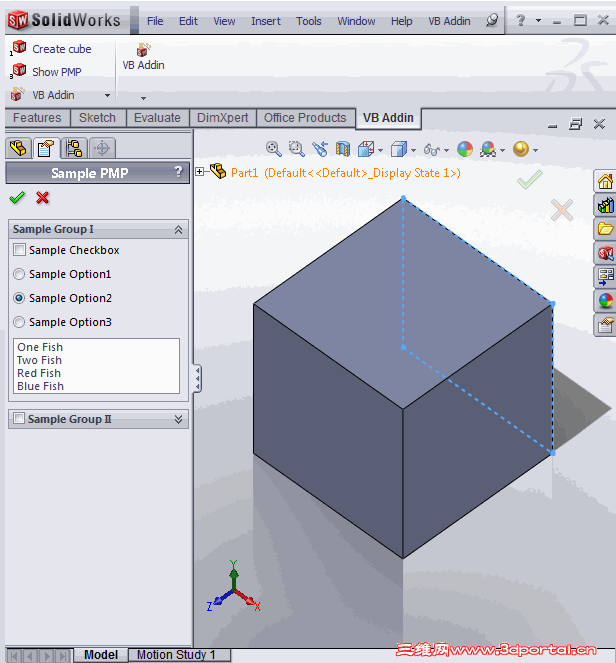Open the View menu
Screen dimensions: 616x663
(x=224, y=21)
